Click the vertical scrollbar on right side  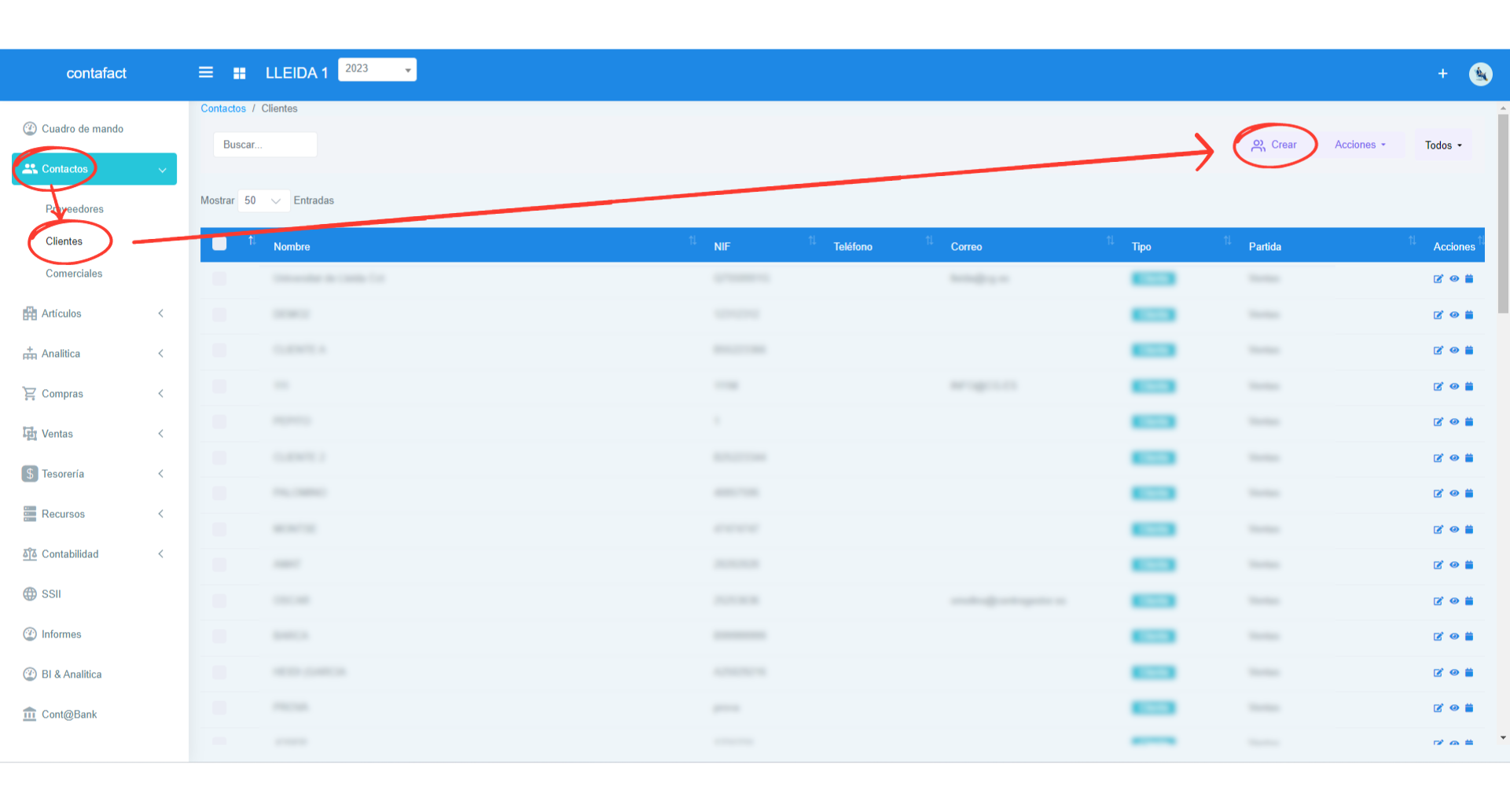click(x=1503, y=214)
